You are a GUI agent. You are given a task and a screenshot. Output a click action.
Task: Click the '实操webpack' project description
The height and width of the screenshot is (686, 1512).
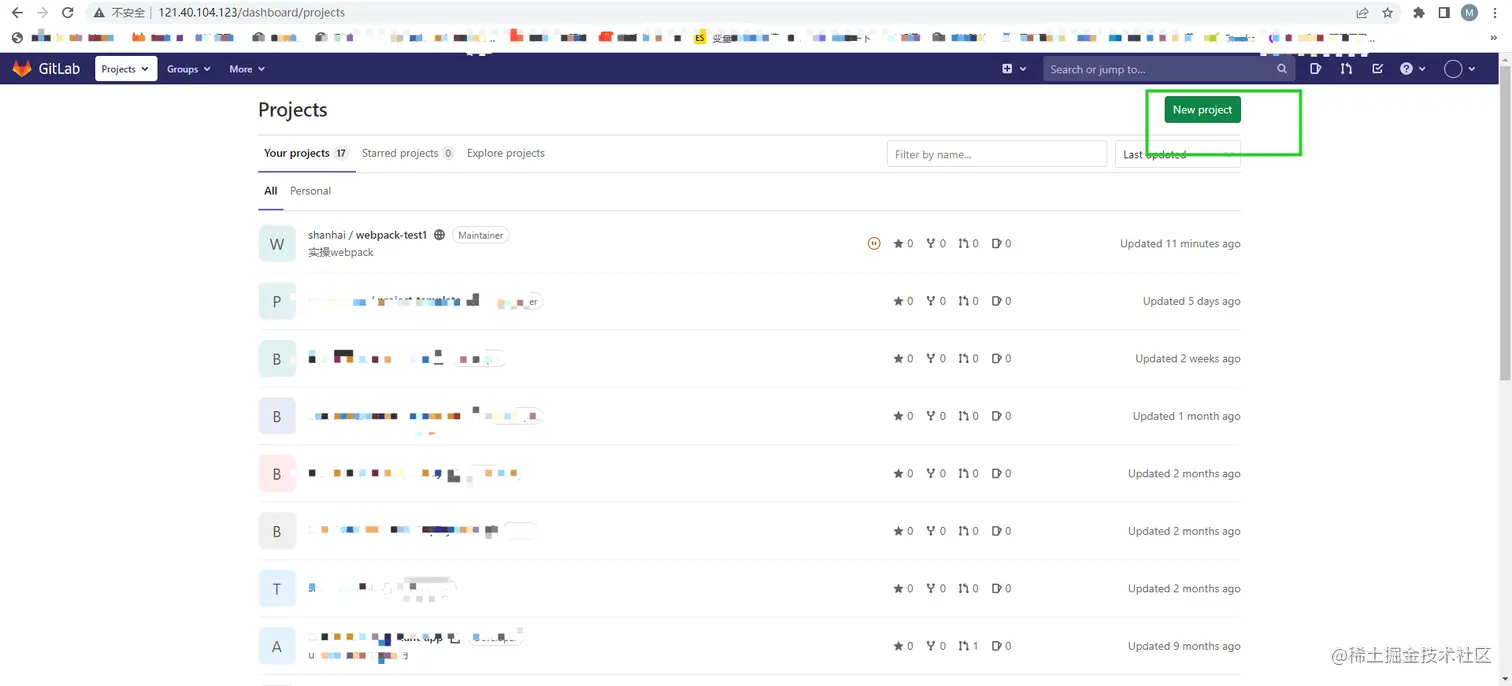(x=341, y=253)
